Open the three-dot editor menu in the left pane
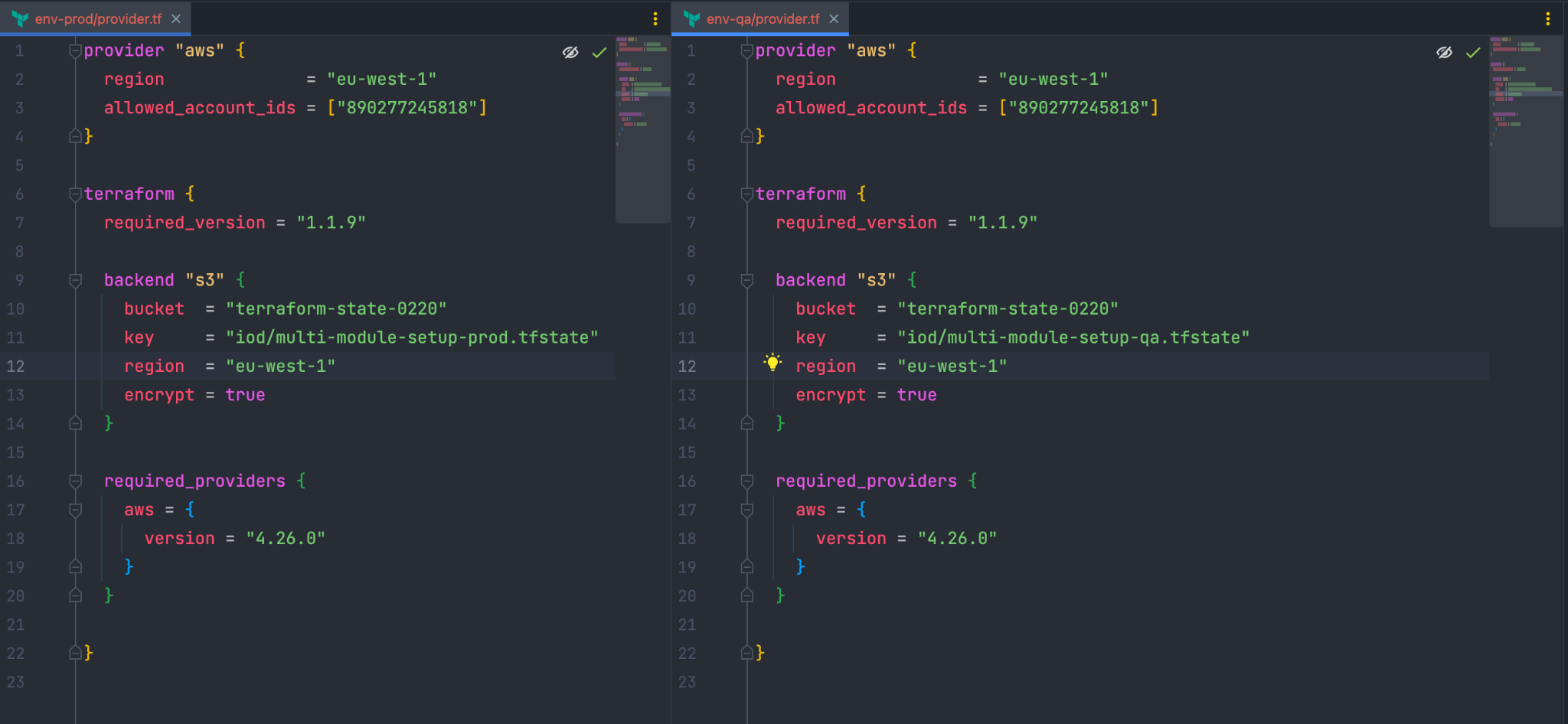This screenshot has height=724, width=1568. click(655, 18)
